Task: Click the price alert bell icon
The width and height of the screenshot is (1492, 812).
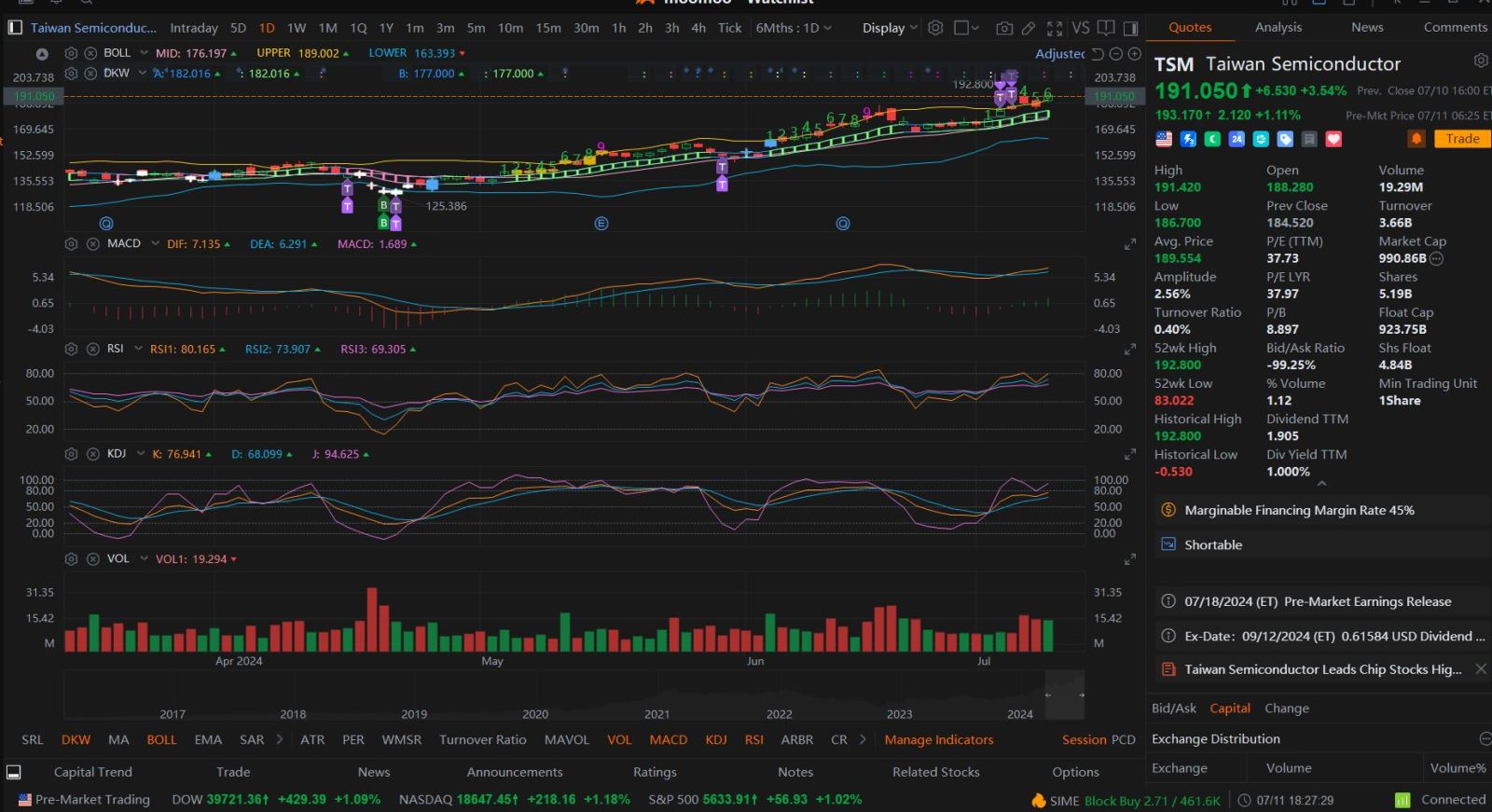Action: [1416, 139]
